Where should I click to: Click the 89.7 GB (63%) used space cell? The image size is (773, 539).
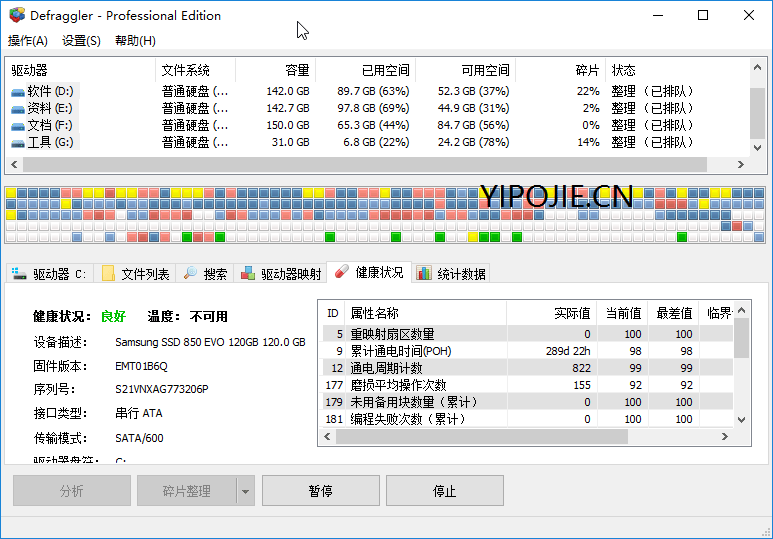click(x=373, y=91)
